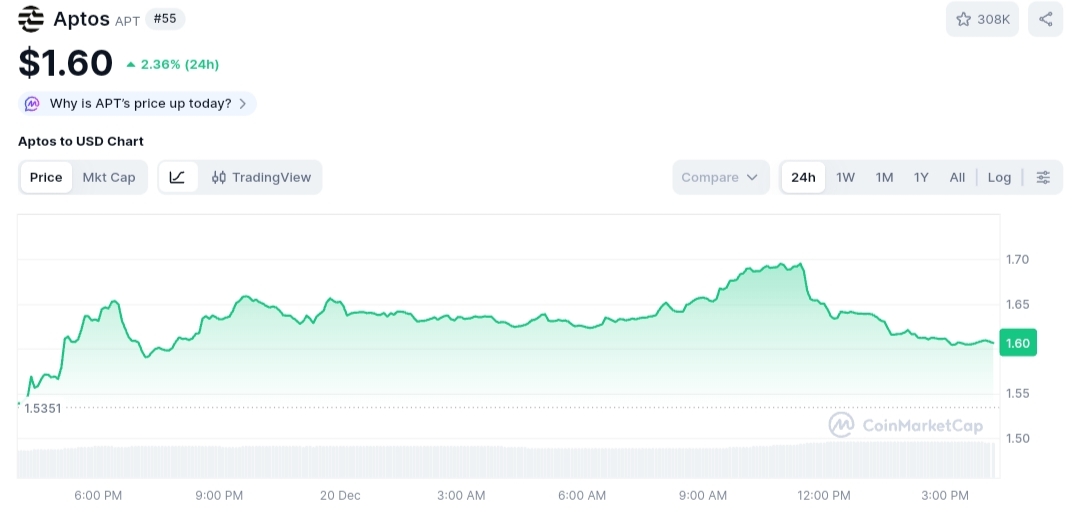
Task: Click the 1.5351 opening price label
Action: (43, 408)
